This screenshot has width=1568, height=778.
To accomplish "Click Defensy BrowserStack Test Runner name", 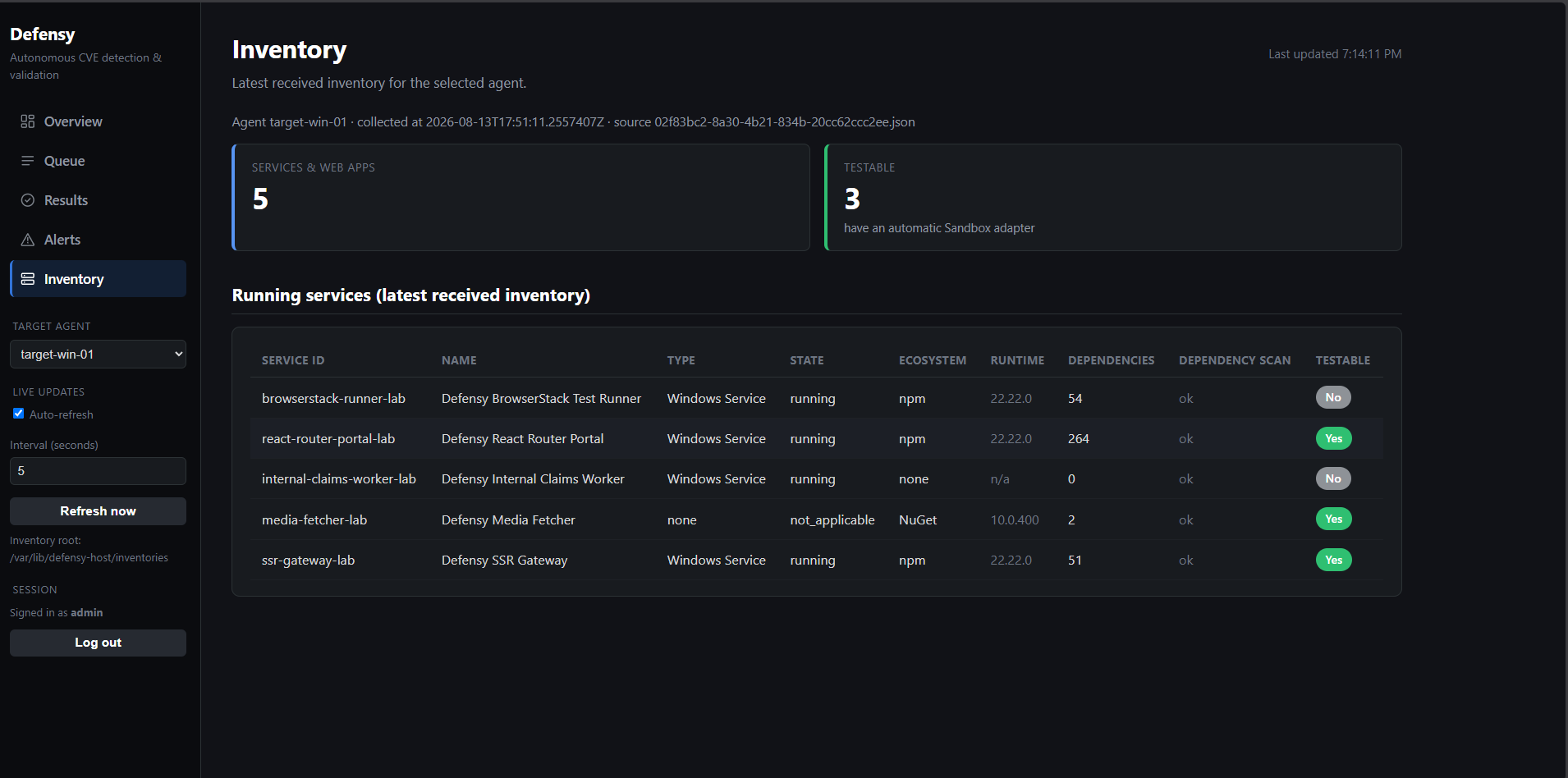I will pos(541,399).
